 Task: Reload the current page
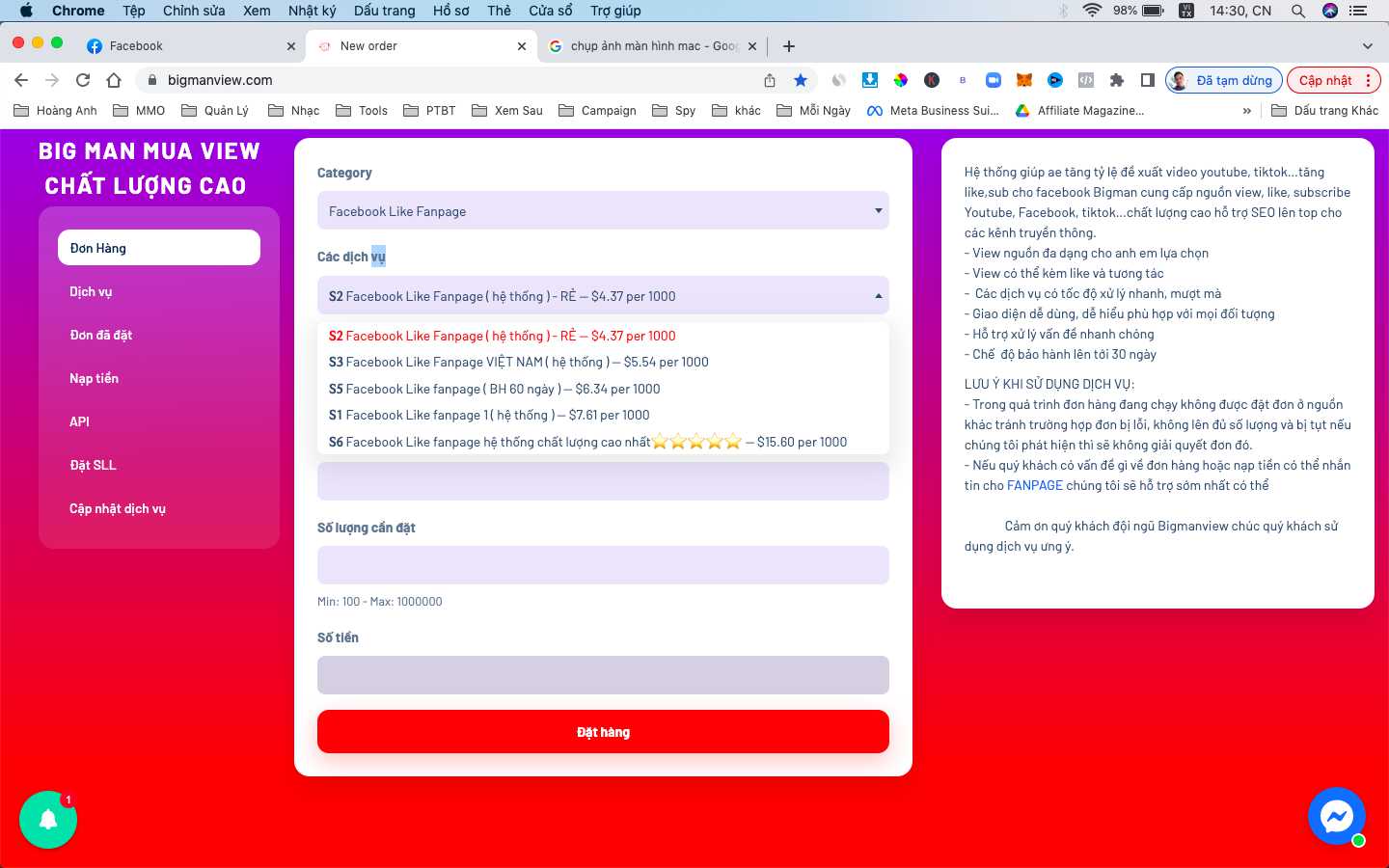point(83,80)
